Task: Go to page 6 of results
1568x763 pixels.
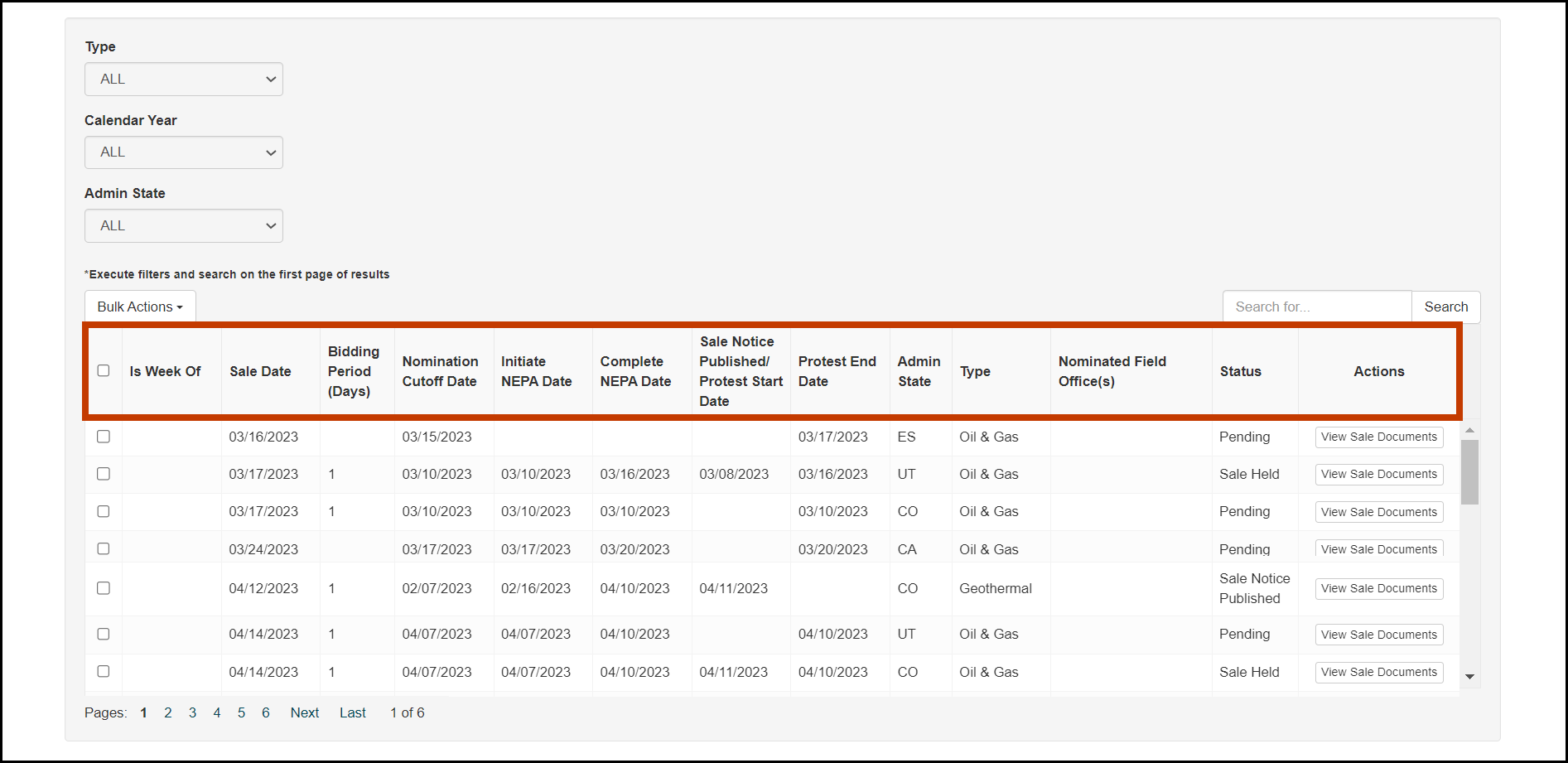Action: [x=265, y=712]
